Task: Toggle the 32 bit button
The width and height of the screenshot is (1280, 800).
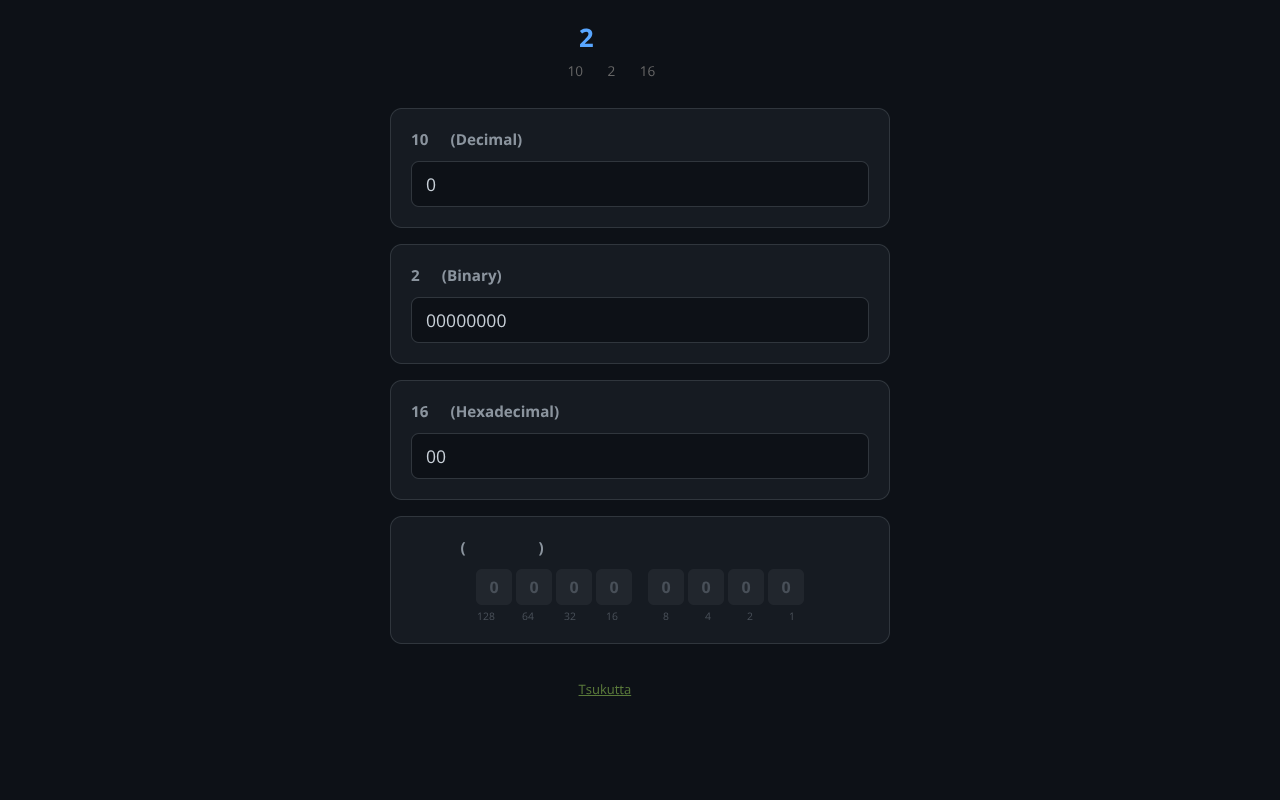Action: click(x=574, y=587)
